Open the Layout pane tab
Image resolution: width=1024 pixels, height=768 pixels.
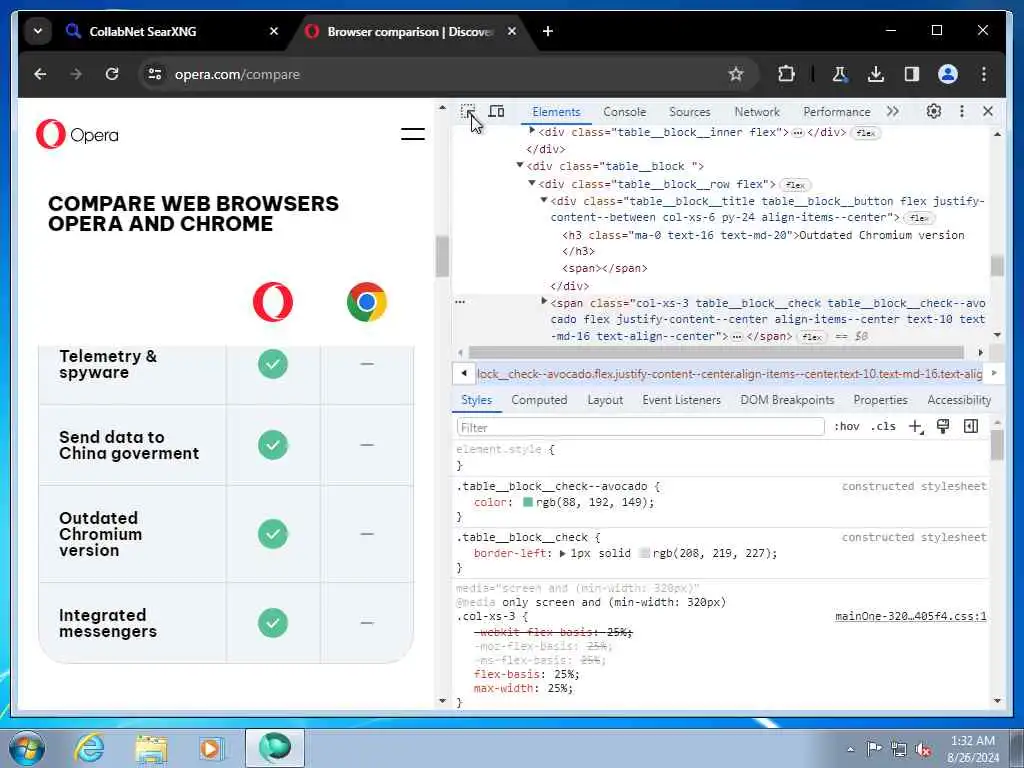(605, 400)
